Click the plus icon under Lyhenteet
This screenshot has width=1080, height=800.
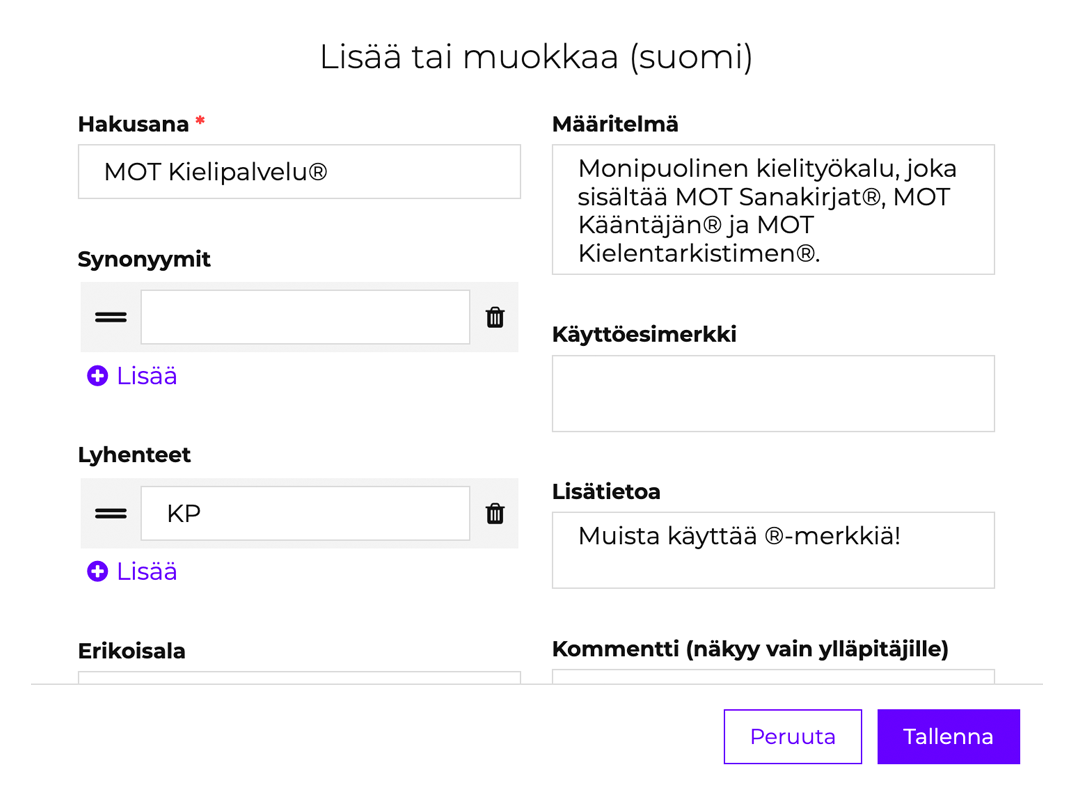coord(97,571)
